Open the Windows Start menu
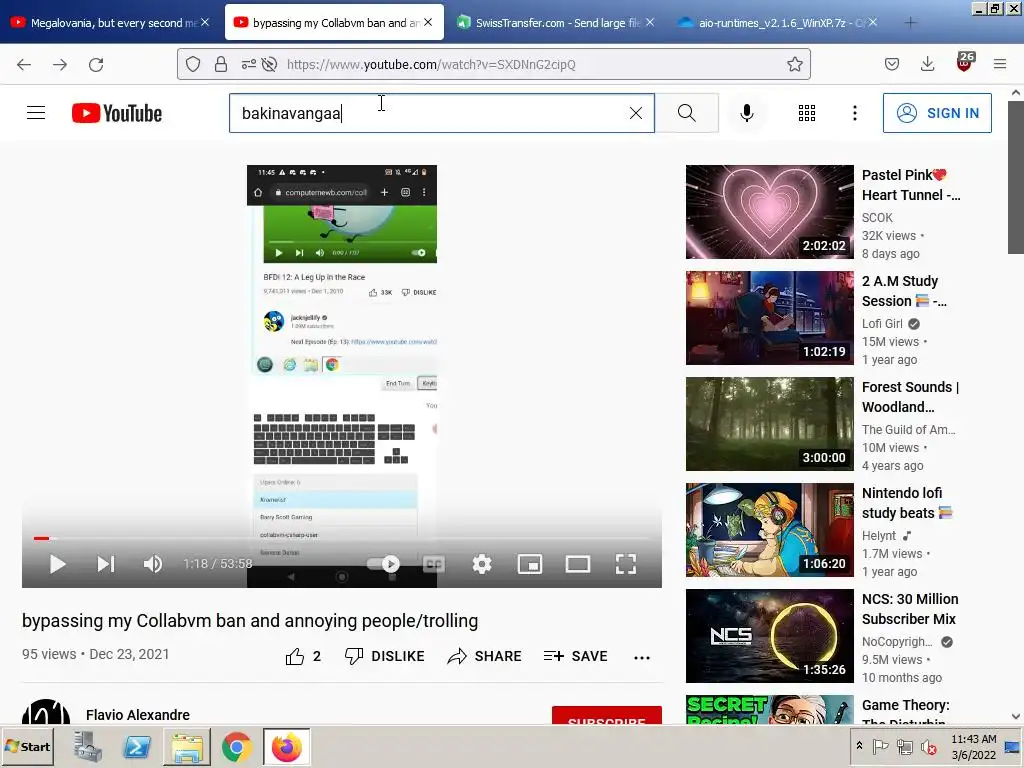This screenshot has height=768, width=1024. 27,746
